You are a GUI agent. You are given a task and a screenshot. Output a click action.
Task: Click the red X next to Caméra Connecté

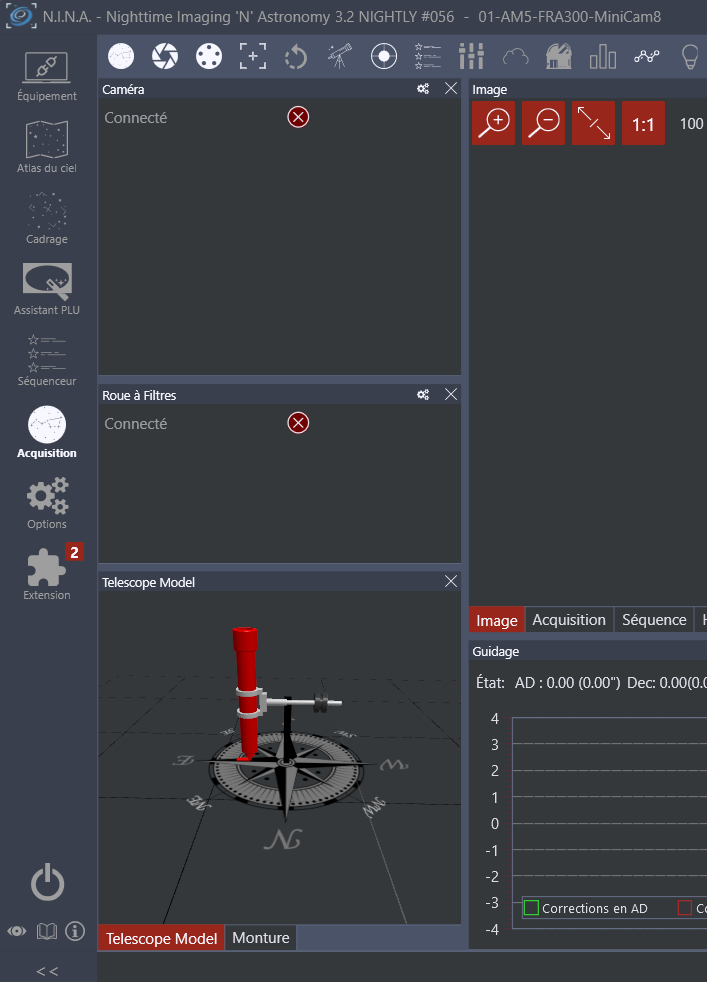pos(298,117)
